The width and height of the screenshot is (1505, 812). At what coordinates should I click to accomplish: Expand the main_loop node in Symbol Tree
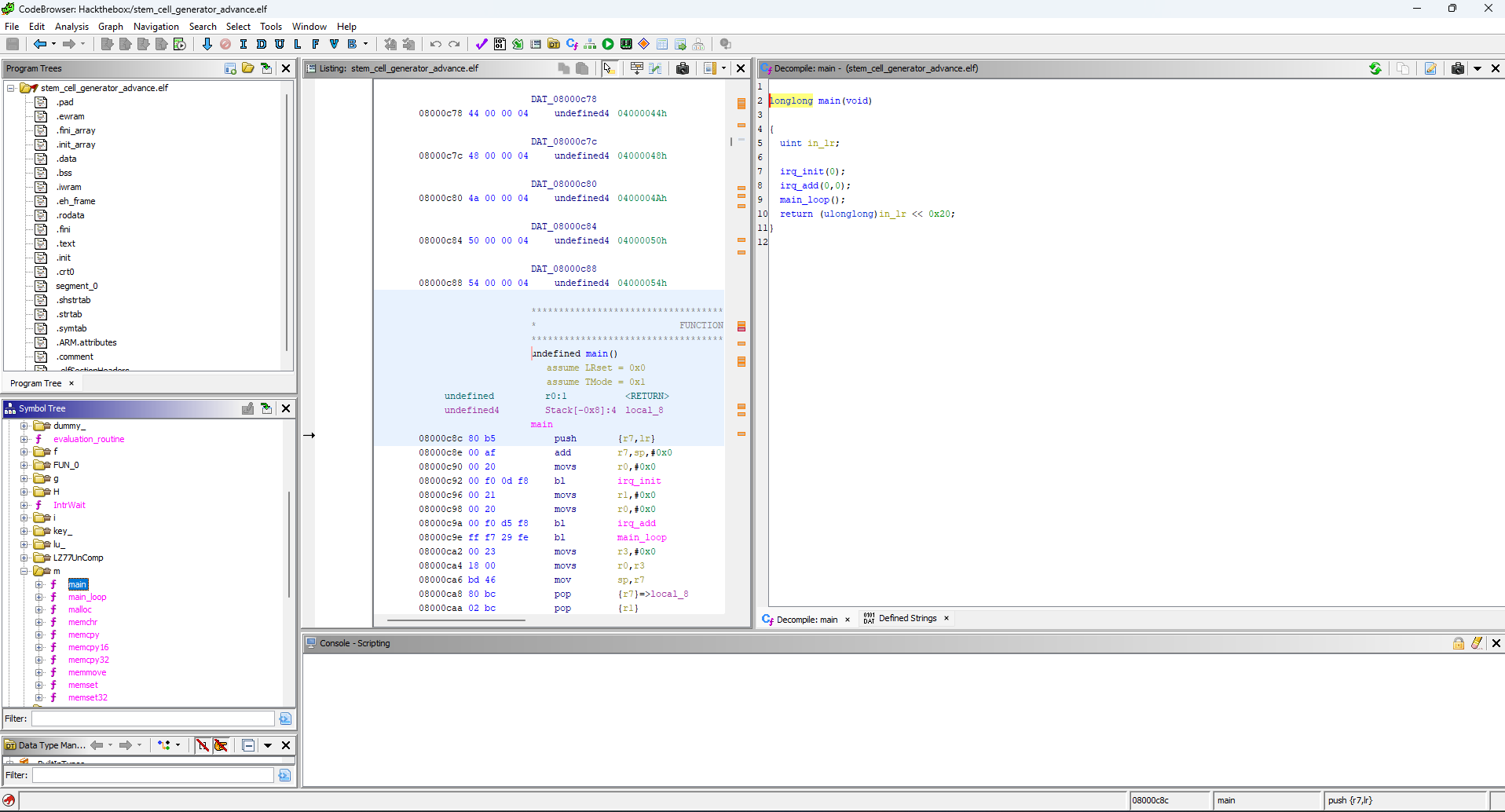[x=39, y=597]
